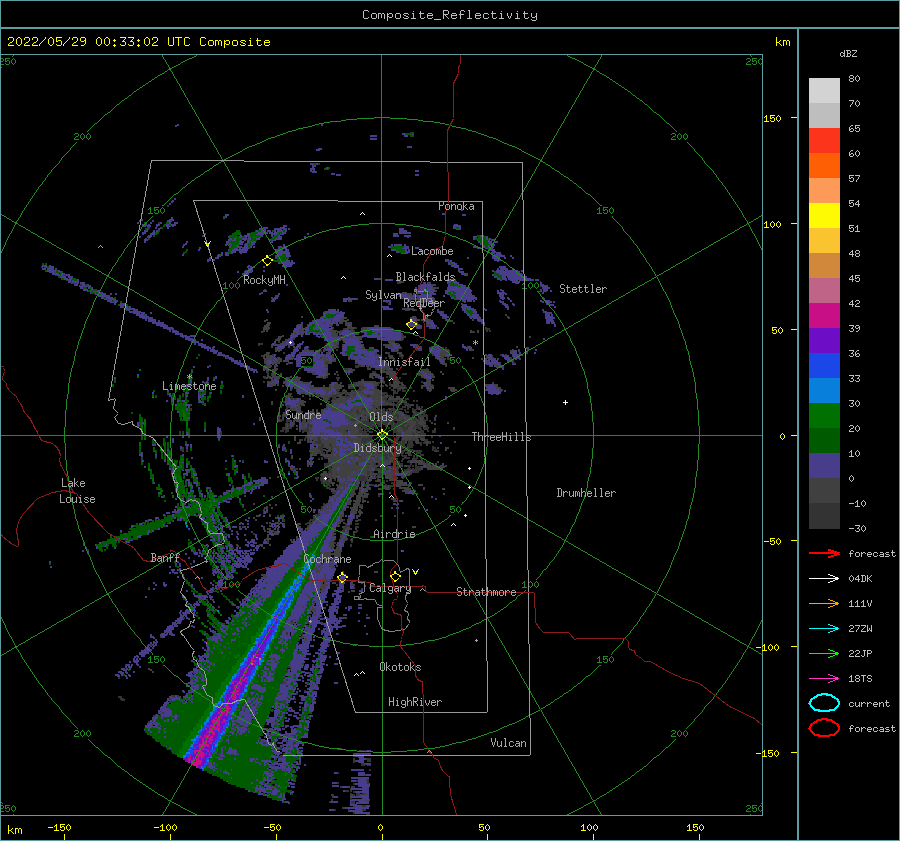Click the Limestone label
Viewport: 900px width, 841px height.
[x=189, y=386]
